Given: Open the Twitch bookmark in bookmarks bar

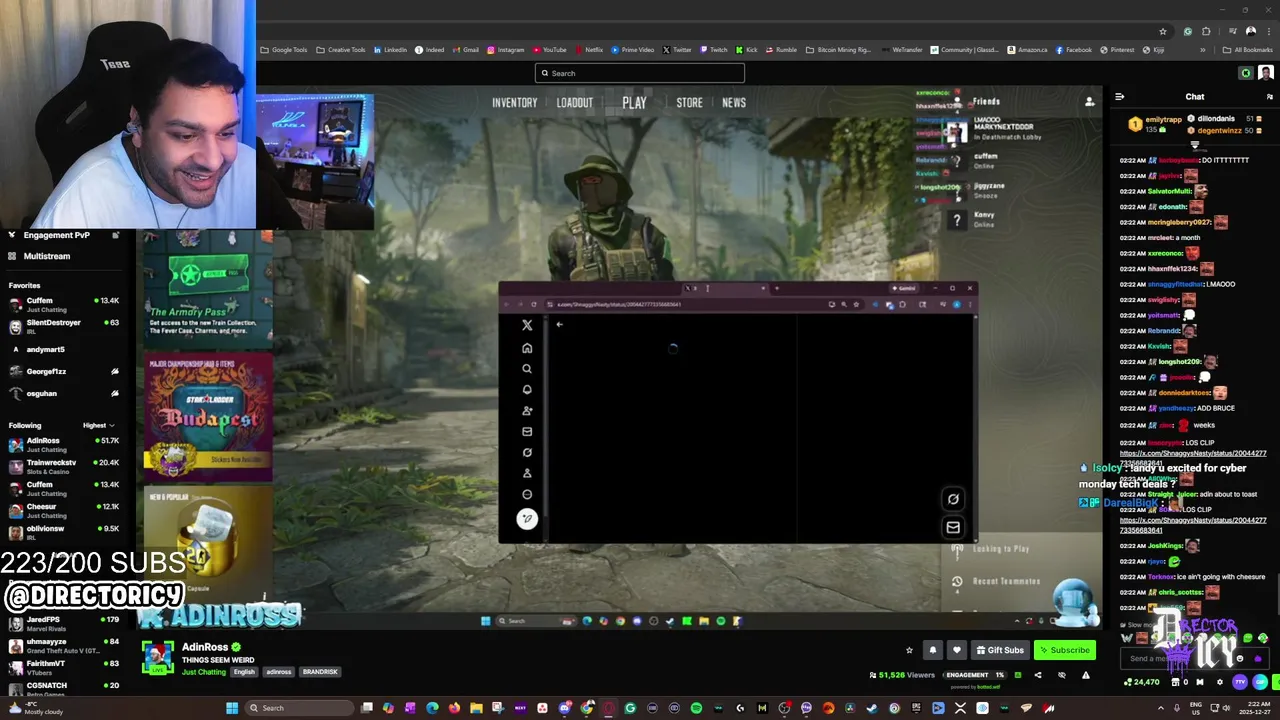Looking at the screenshot, I should point(713,50).
